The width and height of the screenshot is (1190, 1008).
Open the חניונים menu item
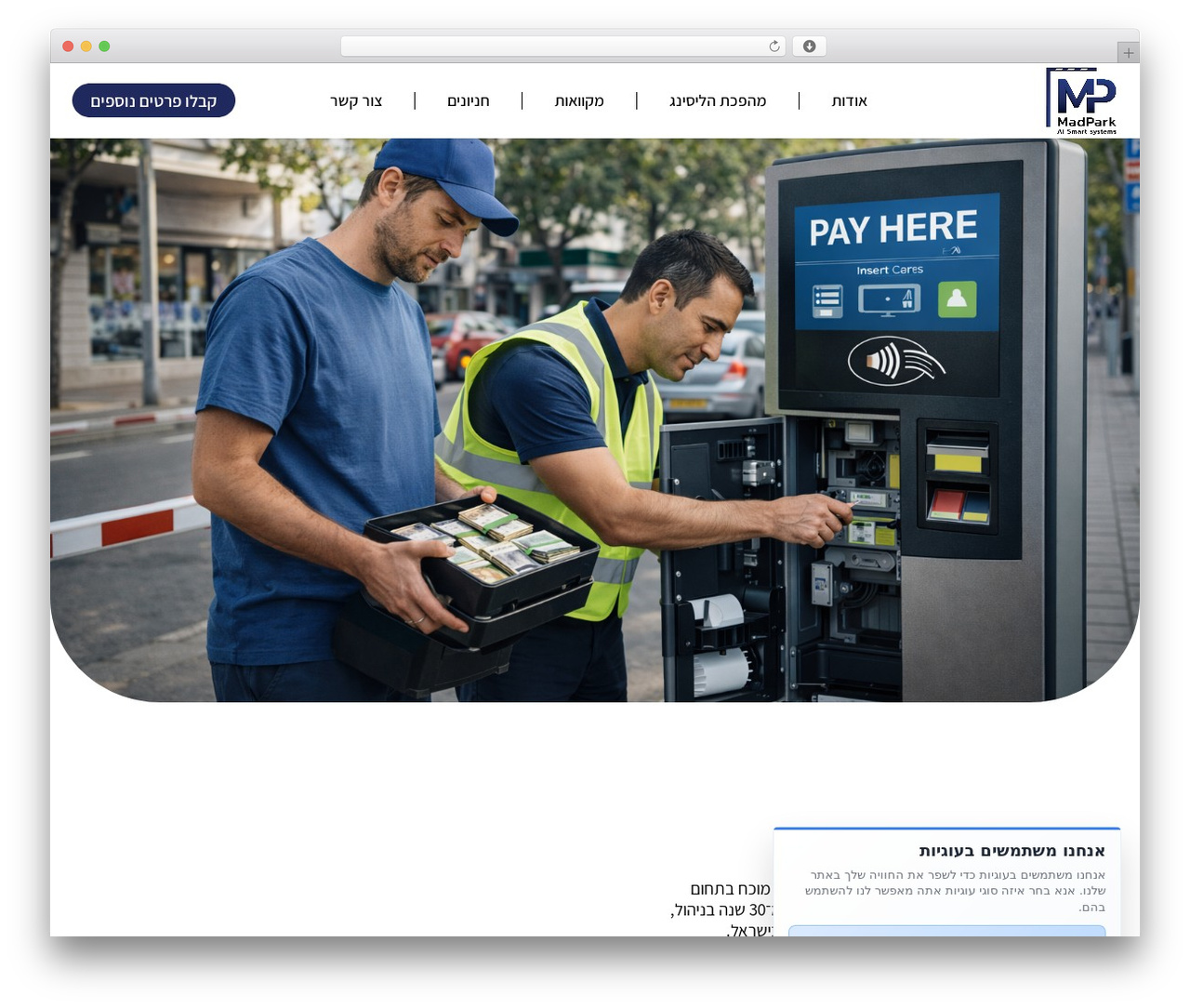[469, 101]
